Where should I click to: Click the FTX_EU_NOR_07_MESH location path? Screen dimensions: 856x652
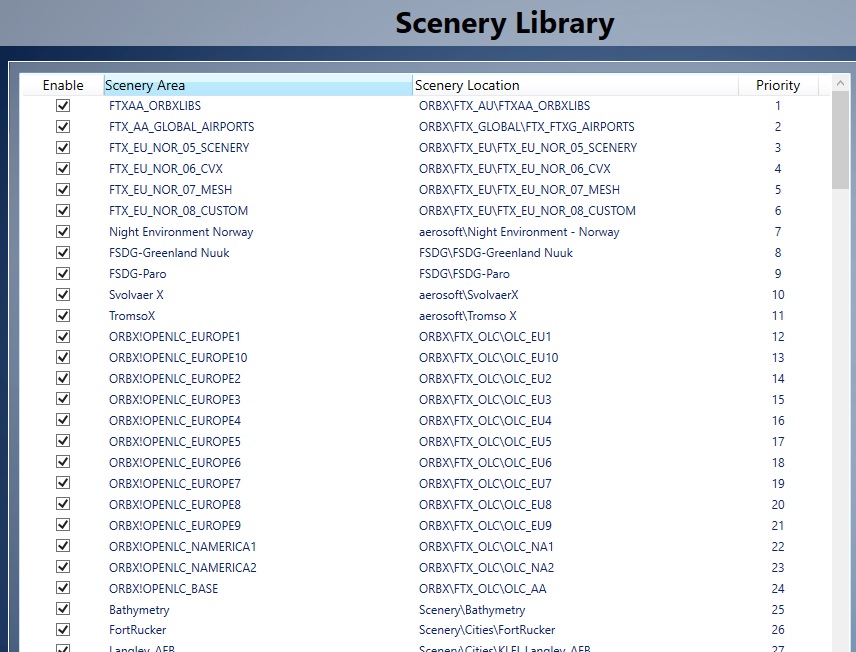(x=519, y=190)
